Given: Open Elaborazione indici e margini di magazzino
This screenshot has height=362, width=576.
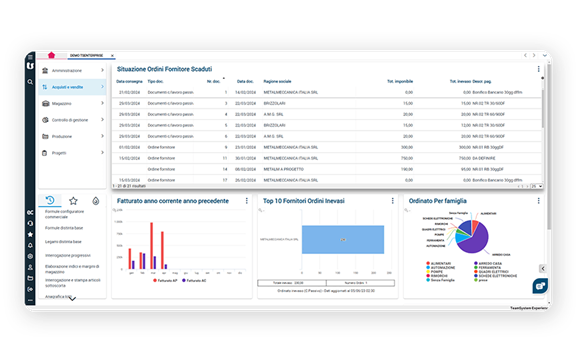Looking at the screenshot, I should tap(72, 269).
